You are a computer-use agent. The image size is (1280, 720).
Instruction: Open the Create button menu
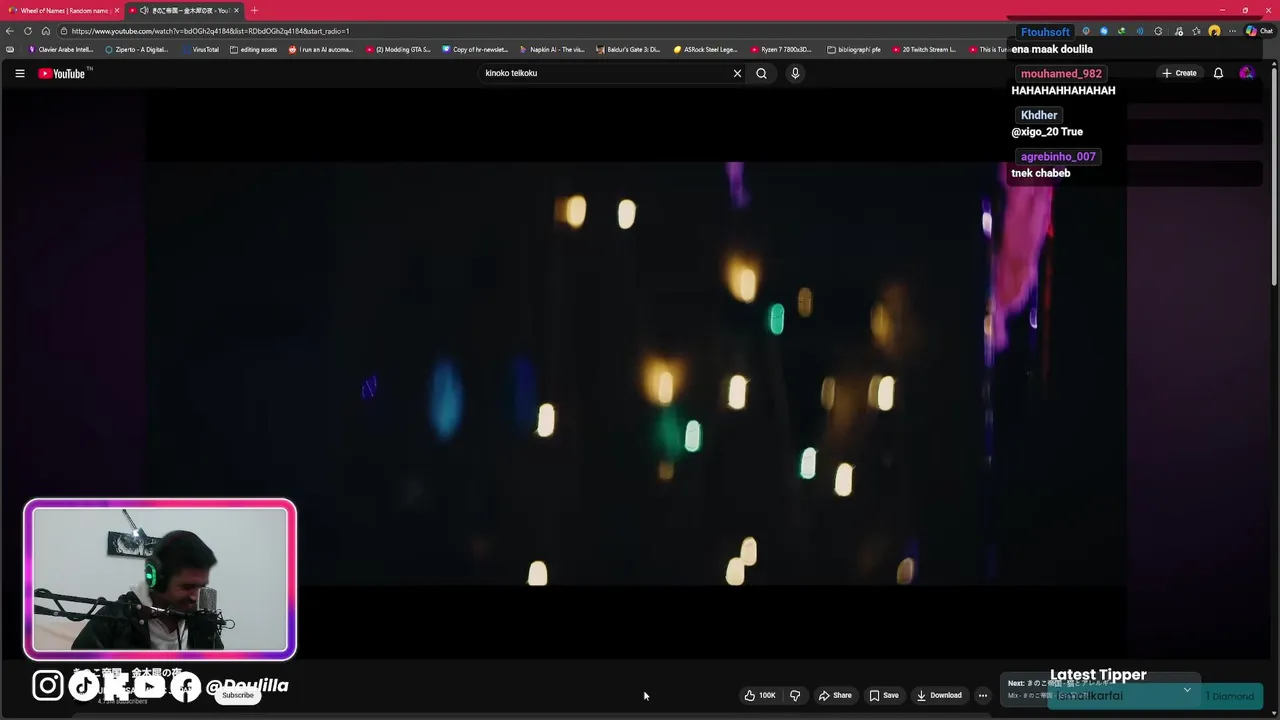click(x=1179, y=73)
